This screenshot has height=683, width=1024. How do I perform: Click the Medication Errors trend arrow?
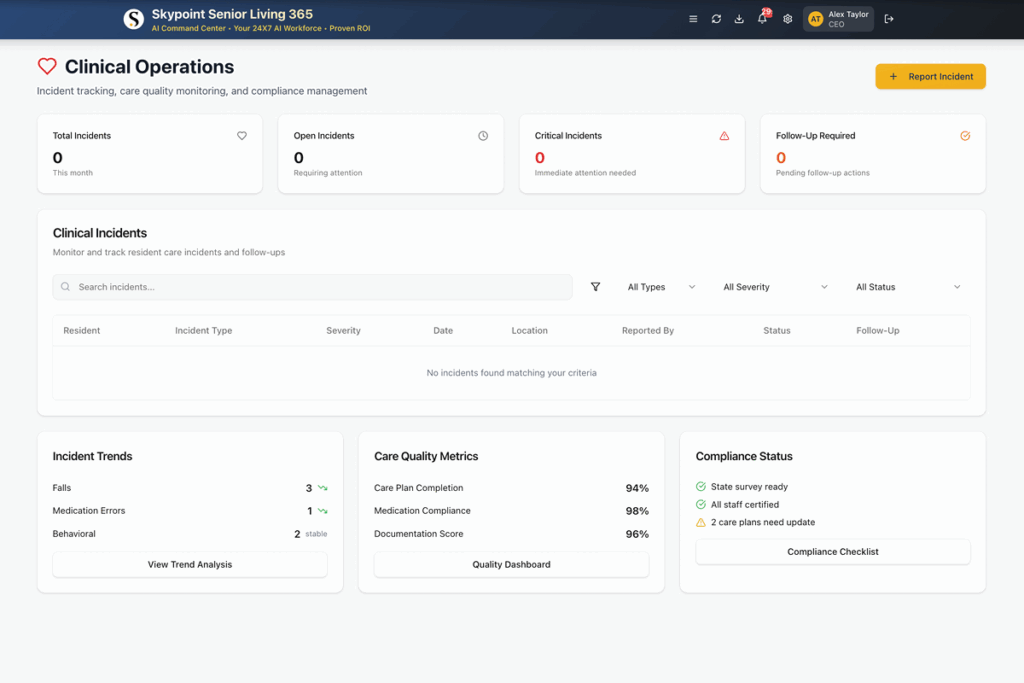tap(323, 511)
